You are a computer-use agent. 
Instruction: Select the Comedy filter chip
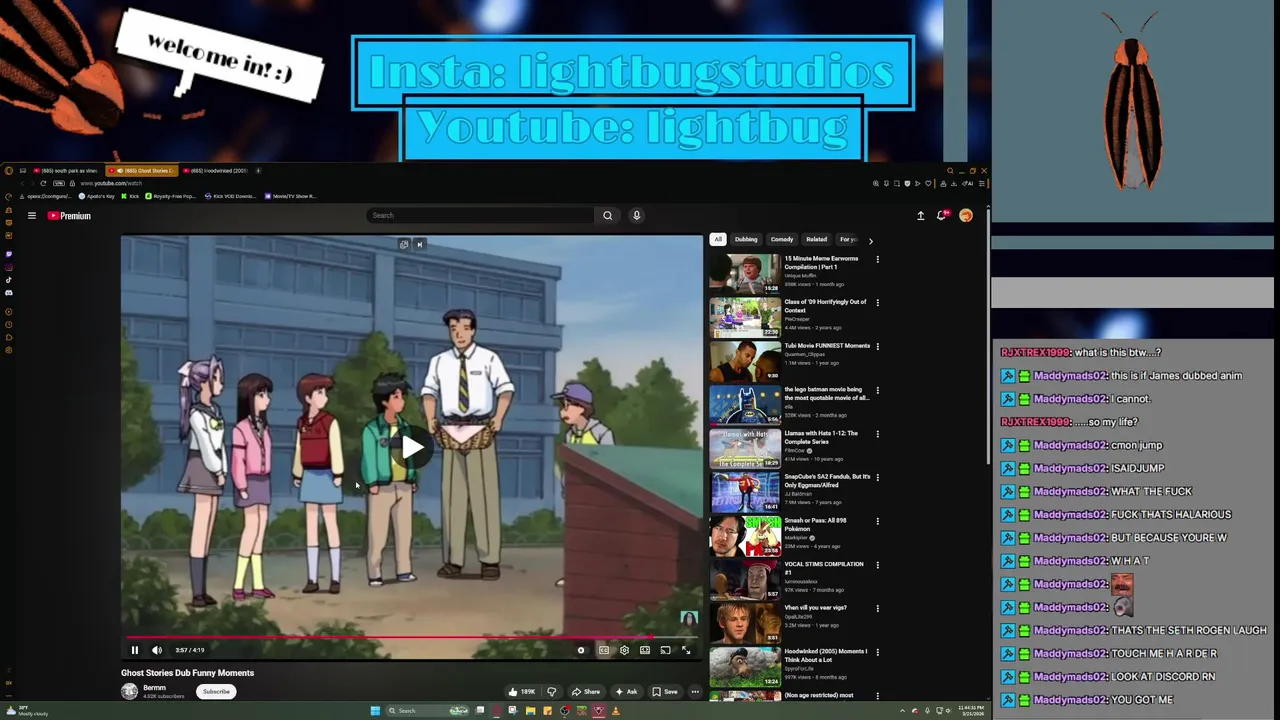click(782, 239)
